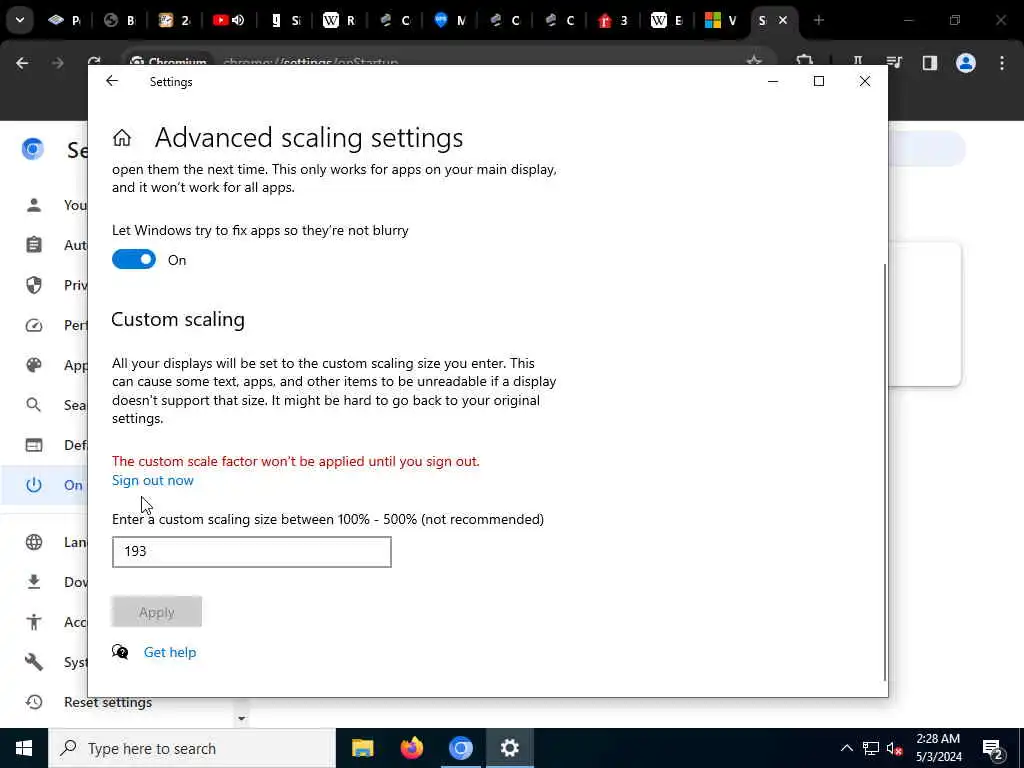Switch to the Wikipedia tab labeled E

point(666,20)
